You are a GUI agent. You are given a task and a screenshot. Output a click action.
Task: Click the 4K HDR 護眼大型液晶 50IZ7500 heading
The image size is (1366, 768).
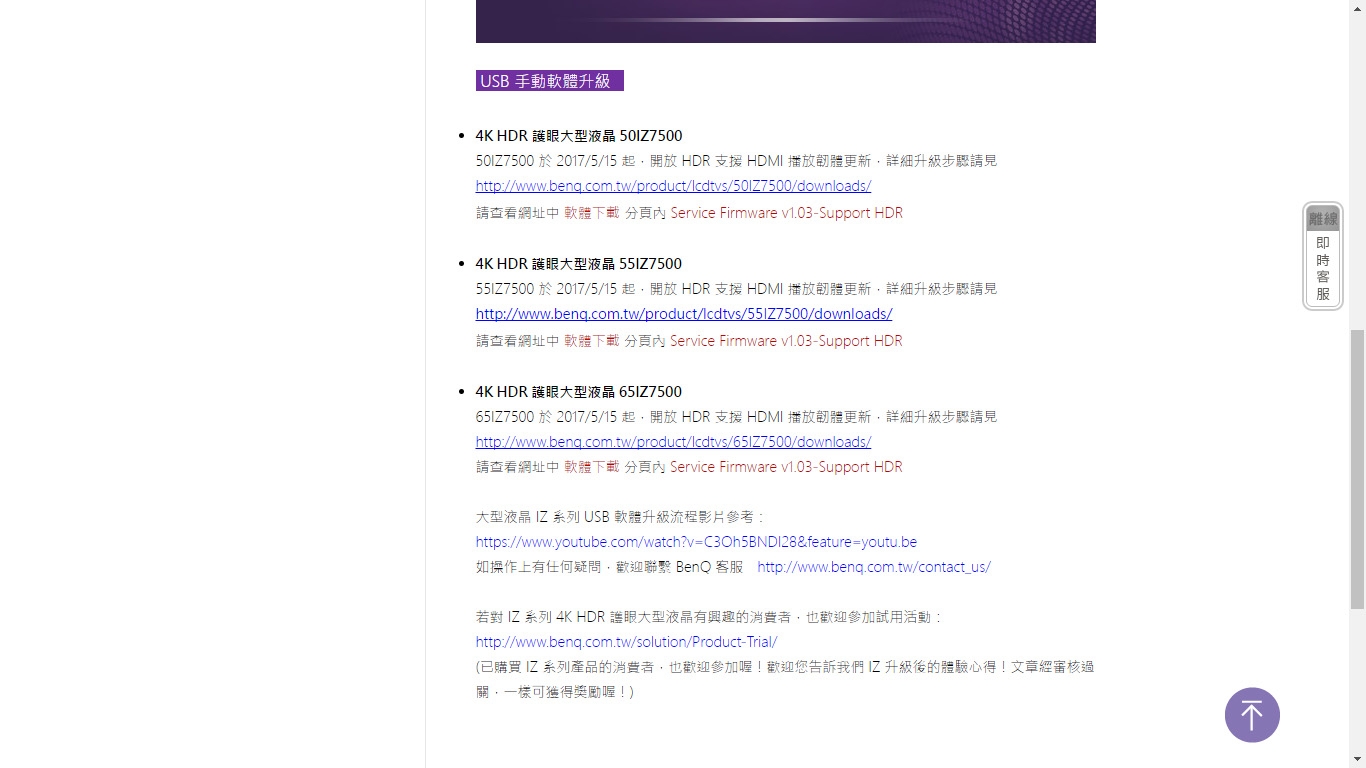(x=579, y=136)
